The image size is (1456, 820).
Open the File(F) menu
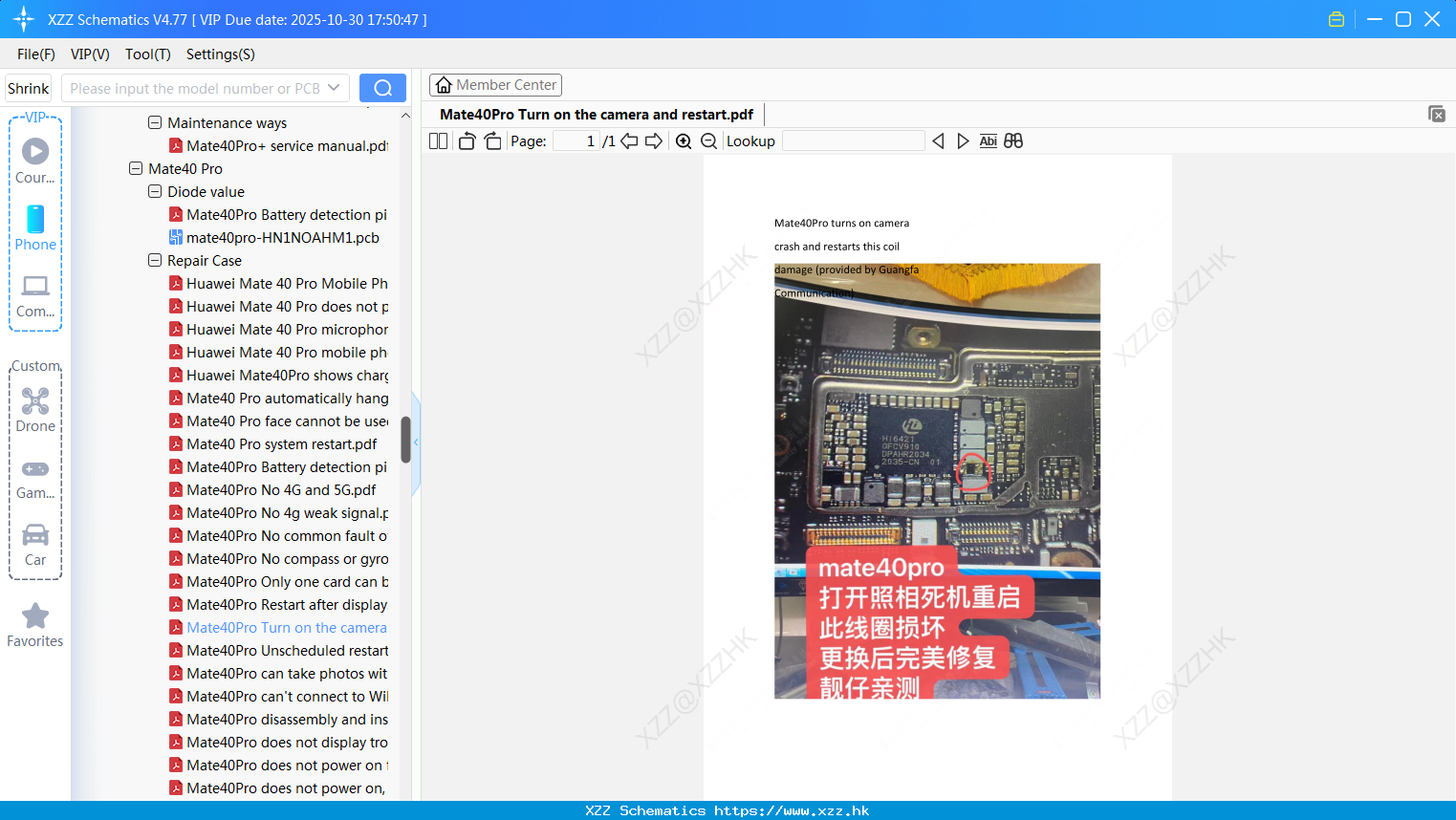[x=36, y=54]
